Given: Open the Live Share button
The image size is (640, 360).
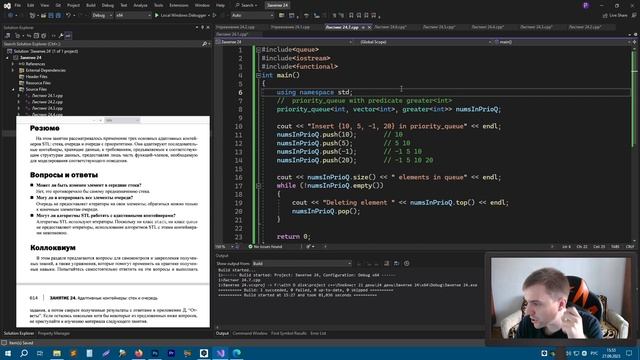Looking at the screenshot, I should [x=615, y=16].
